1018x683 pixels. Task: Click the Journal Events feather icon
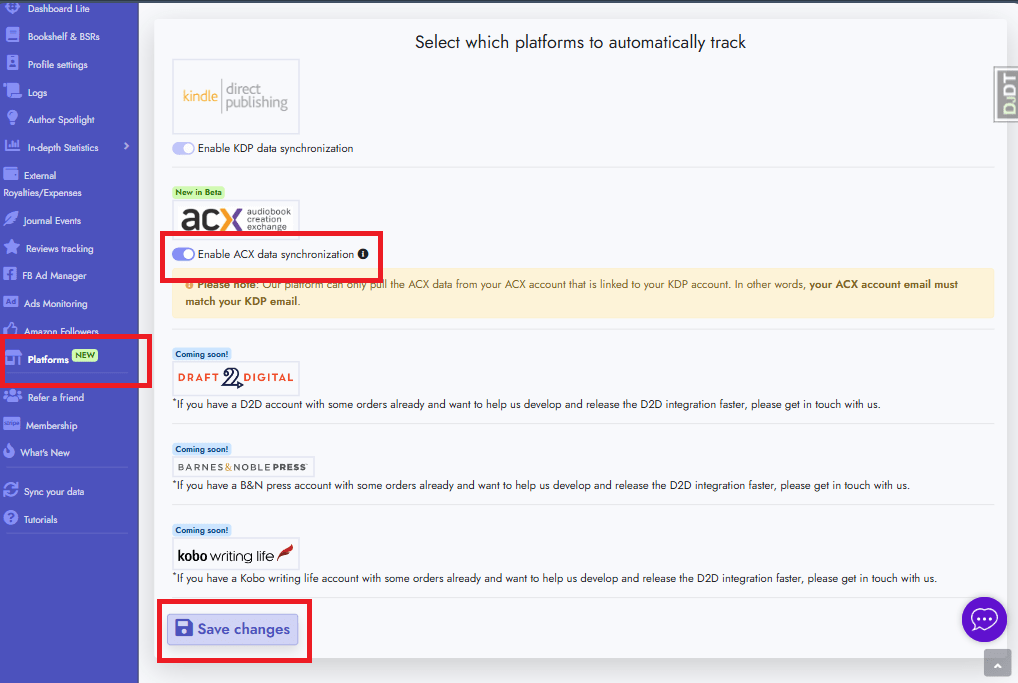click(11, 219)
